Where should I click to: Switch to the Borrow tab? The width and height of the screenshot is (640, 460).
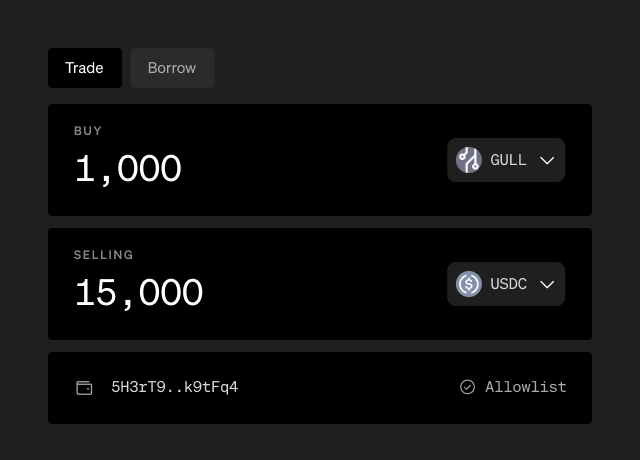(x=172, y=68)
